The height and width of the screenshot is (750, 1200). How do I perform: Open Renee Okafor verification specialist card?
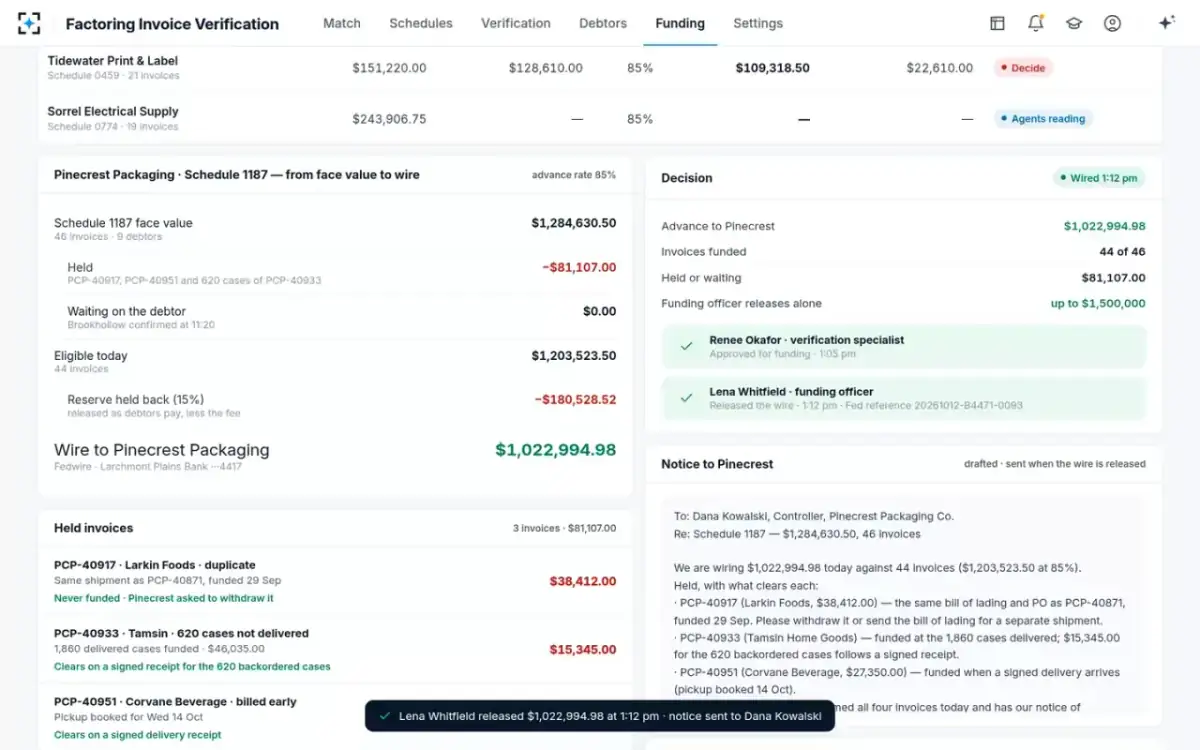coord(904,346)
